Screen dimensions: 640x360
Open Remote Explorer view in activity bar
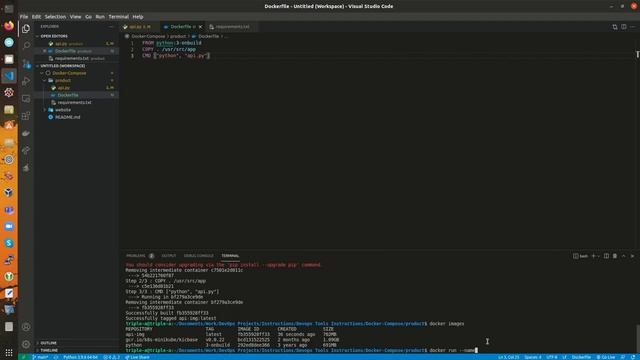[26, 98]
